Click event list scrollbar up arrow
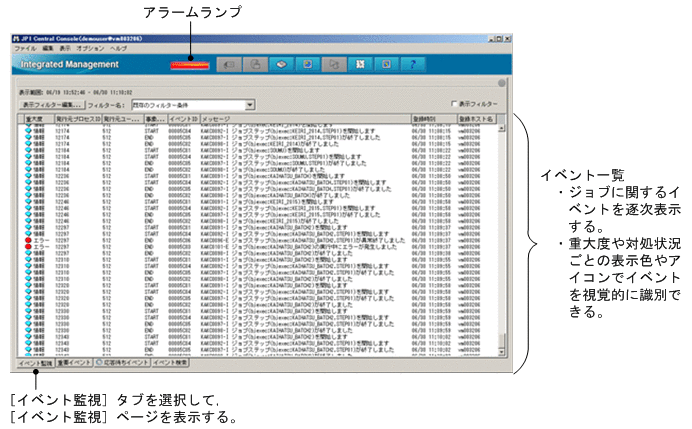This screenshot has width=692, height=429. tap(501, 128)
